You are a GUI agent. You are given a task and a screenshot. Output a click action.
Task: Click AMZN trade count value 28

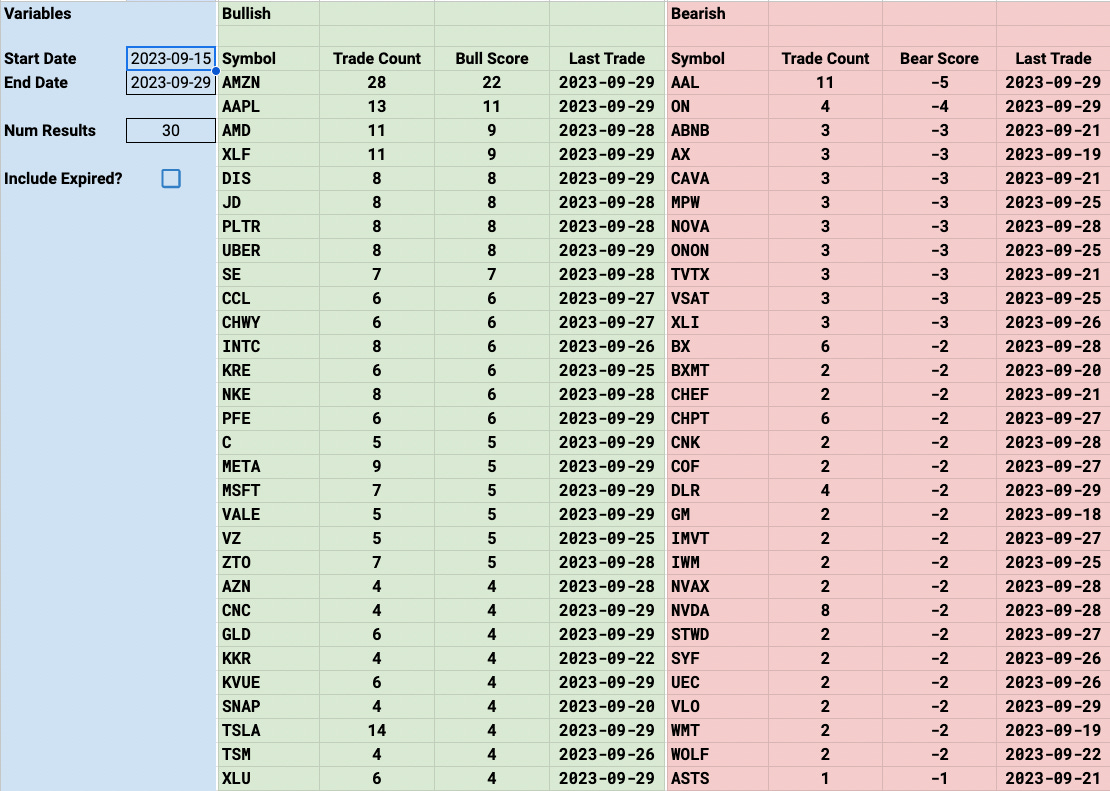click(x=377, y=83)
